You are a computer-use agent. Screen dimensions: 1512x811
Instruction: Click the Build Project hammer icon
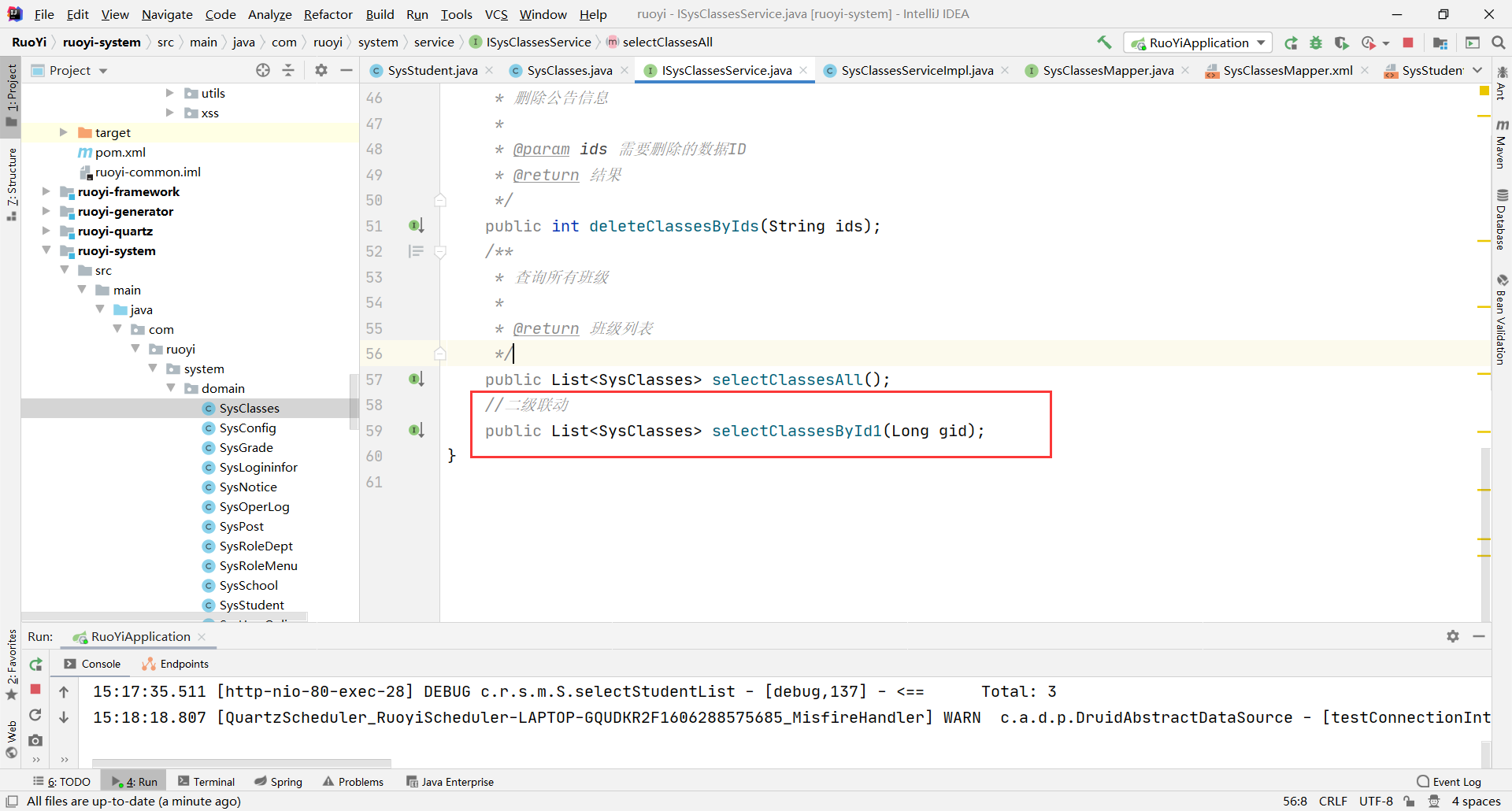[x=1104, y=43]
